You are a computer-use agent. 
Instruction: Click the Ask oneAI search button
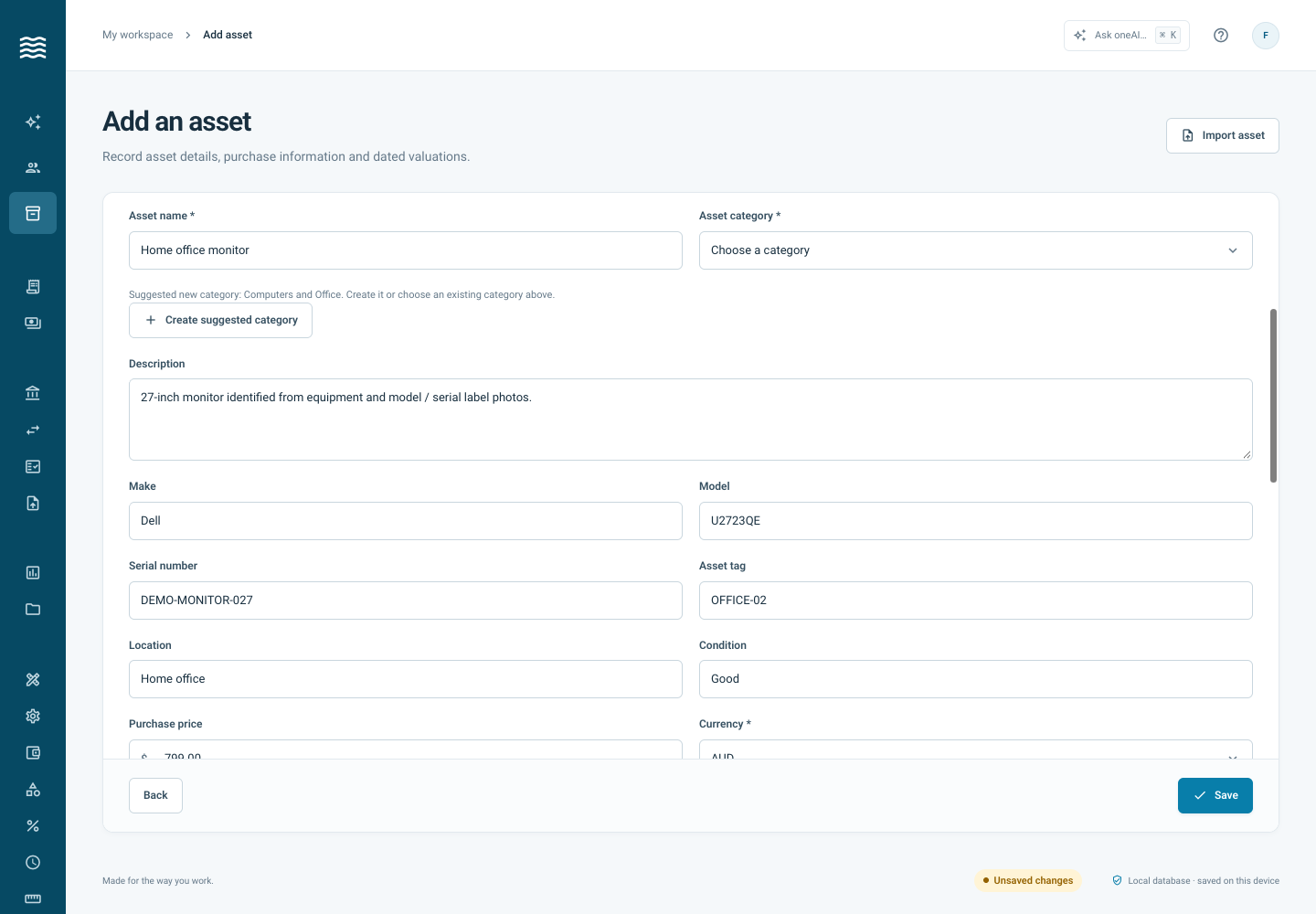point(1127,36)
